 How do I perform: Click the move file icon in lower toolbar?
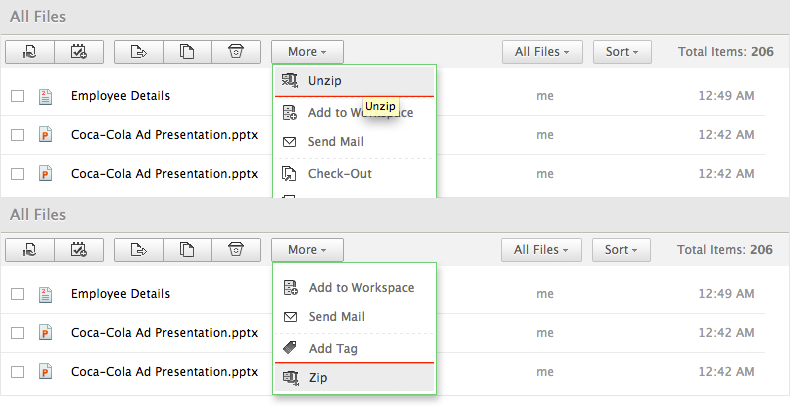137,250
